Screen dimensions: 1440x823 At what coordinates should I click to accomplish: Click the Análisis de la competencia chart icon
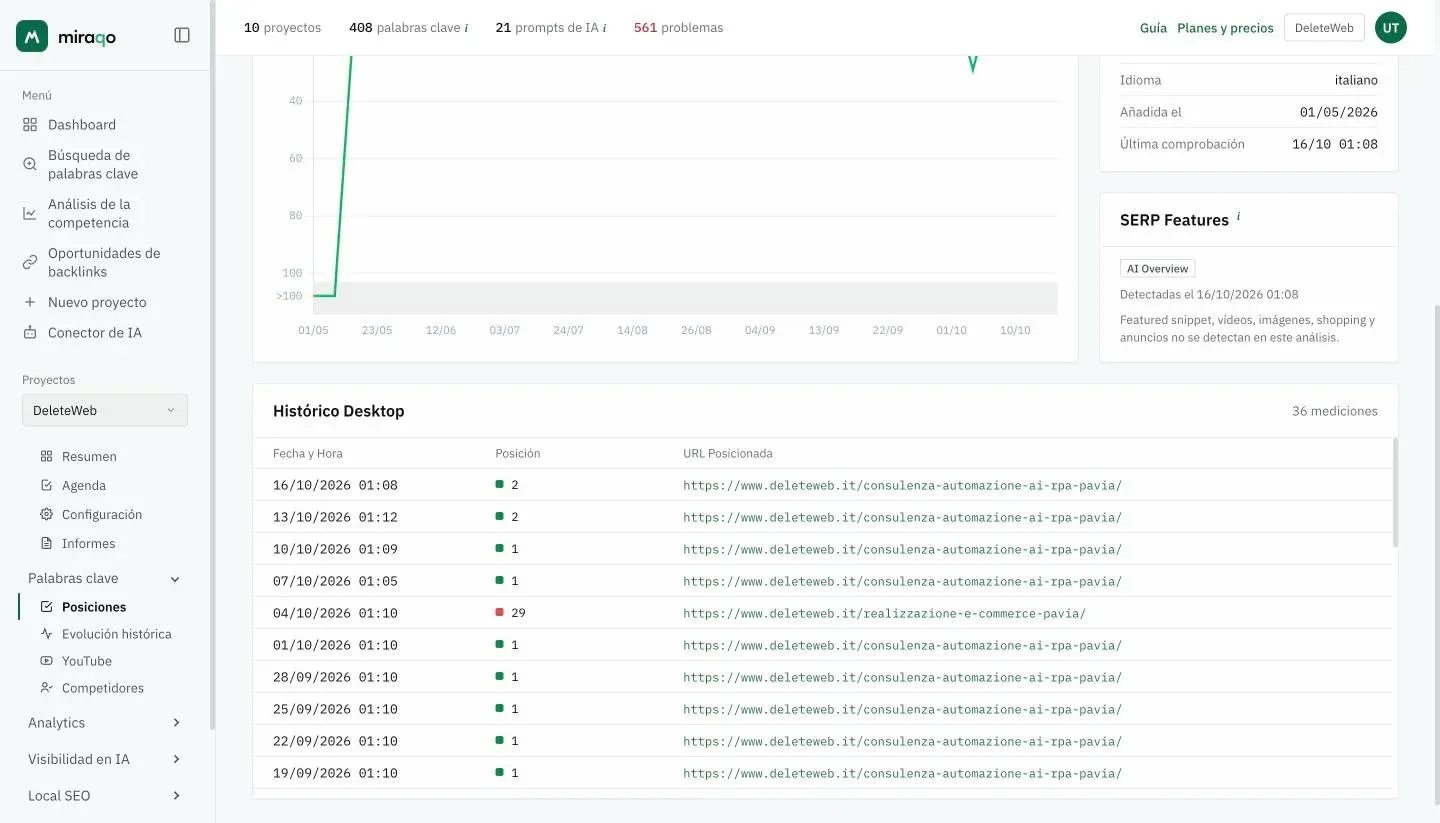[30, 213]
